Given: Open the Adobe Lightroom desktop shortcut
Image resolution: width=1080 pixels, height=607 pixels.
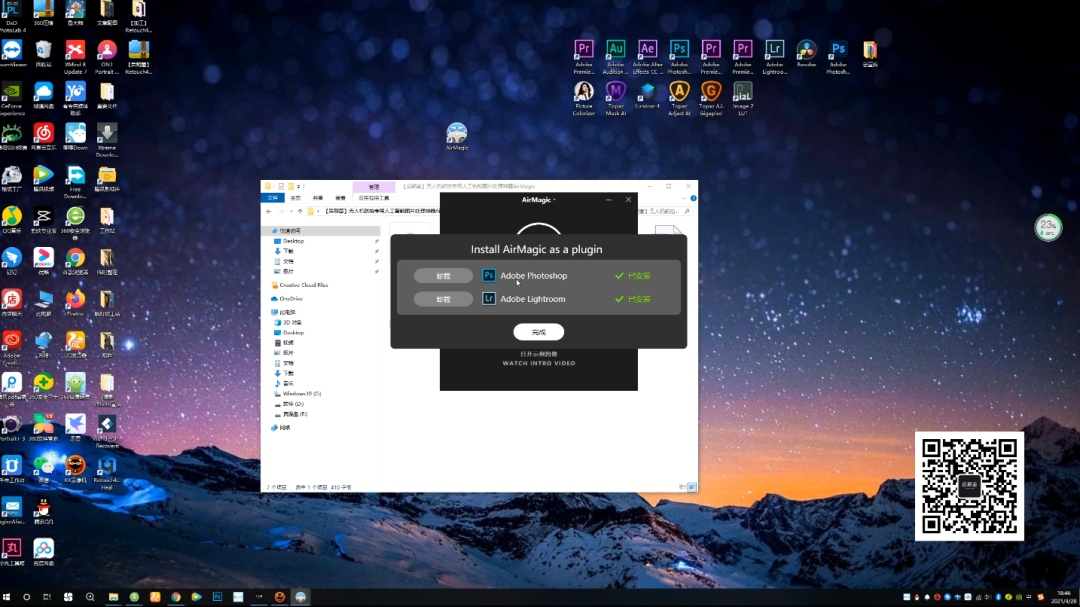Looking at the screenshot, I should pos(774,56).
